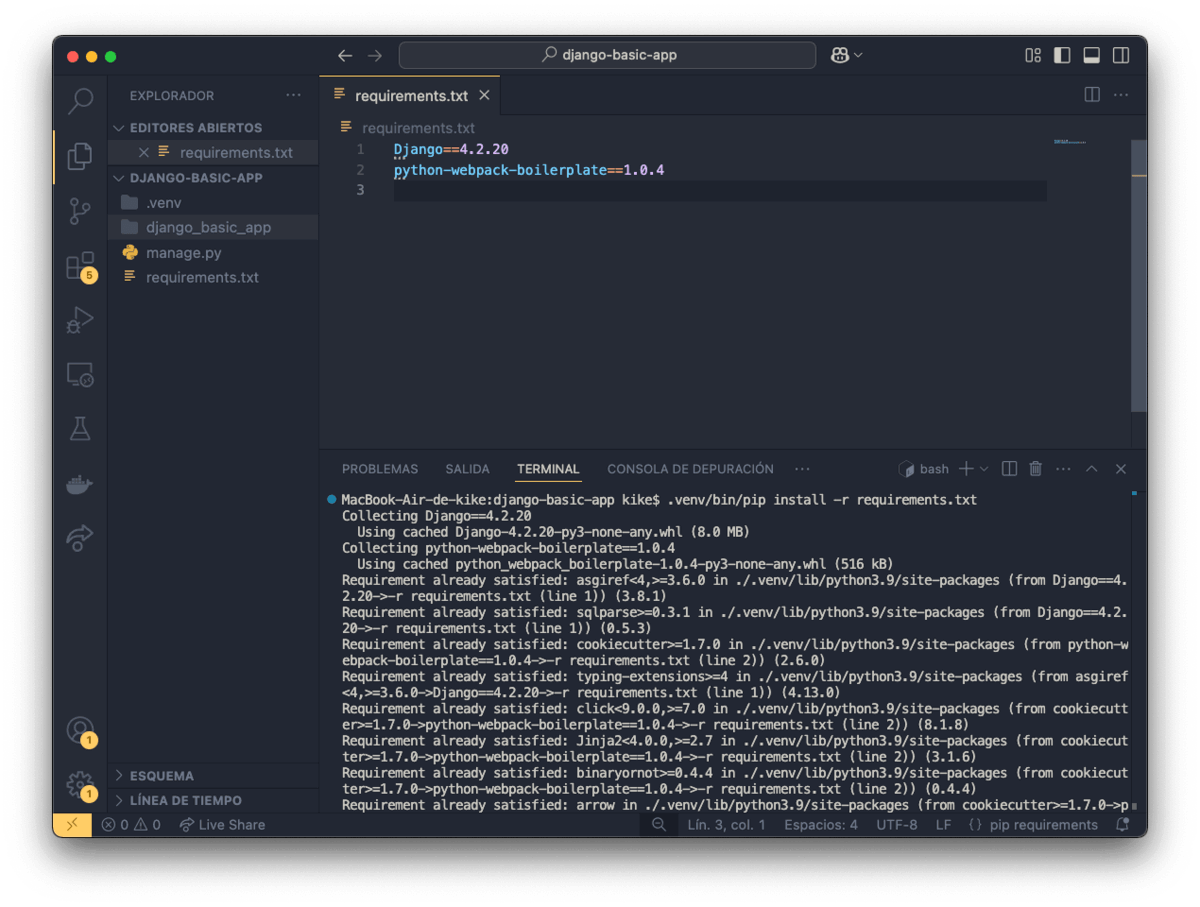Split the editor to the right
1200x907 pixels.
(1092, 95)
